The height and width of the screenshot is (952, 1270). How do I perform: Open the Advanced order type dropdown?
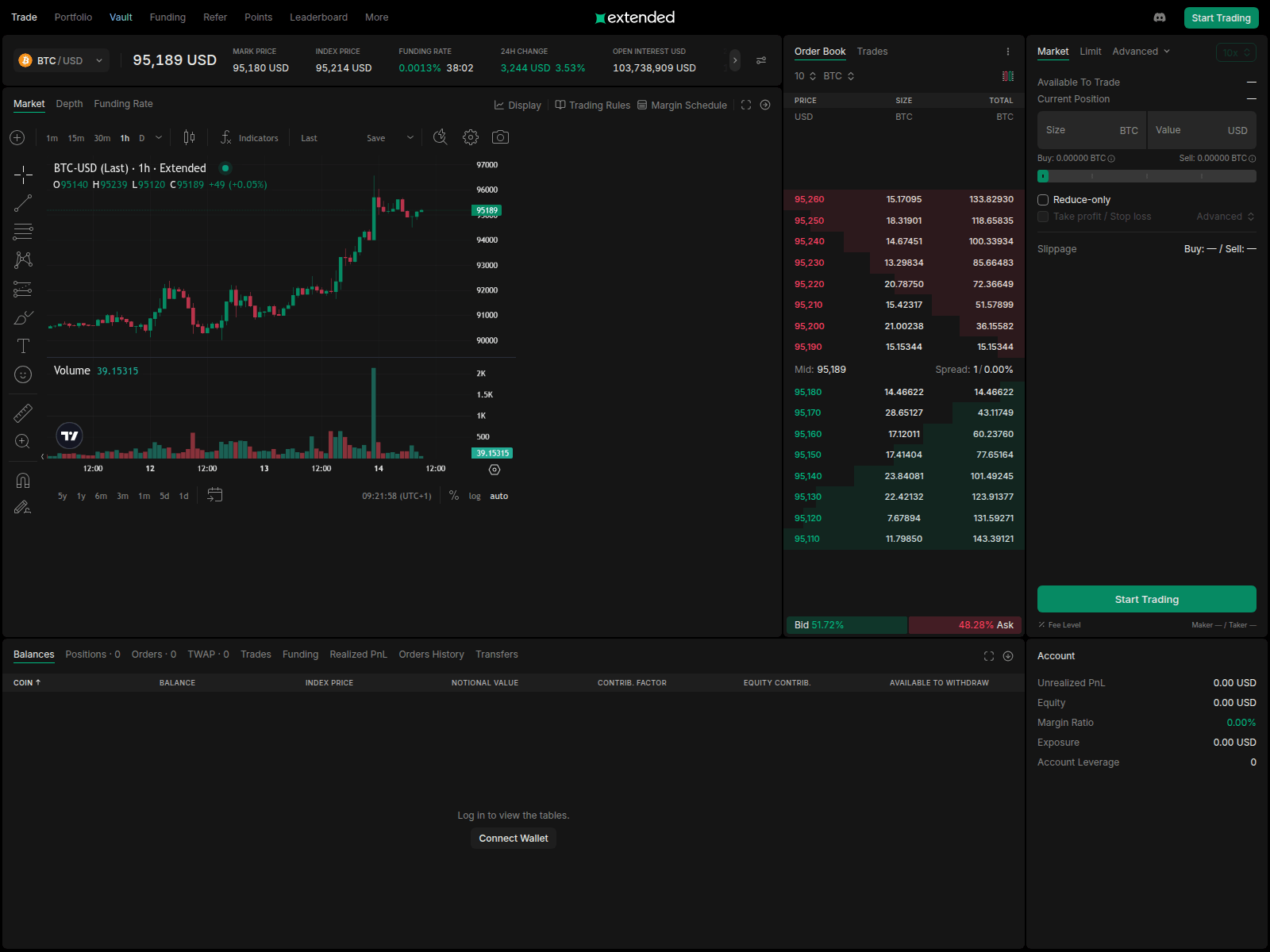click(1141, 52)
